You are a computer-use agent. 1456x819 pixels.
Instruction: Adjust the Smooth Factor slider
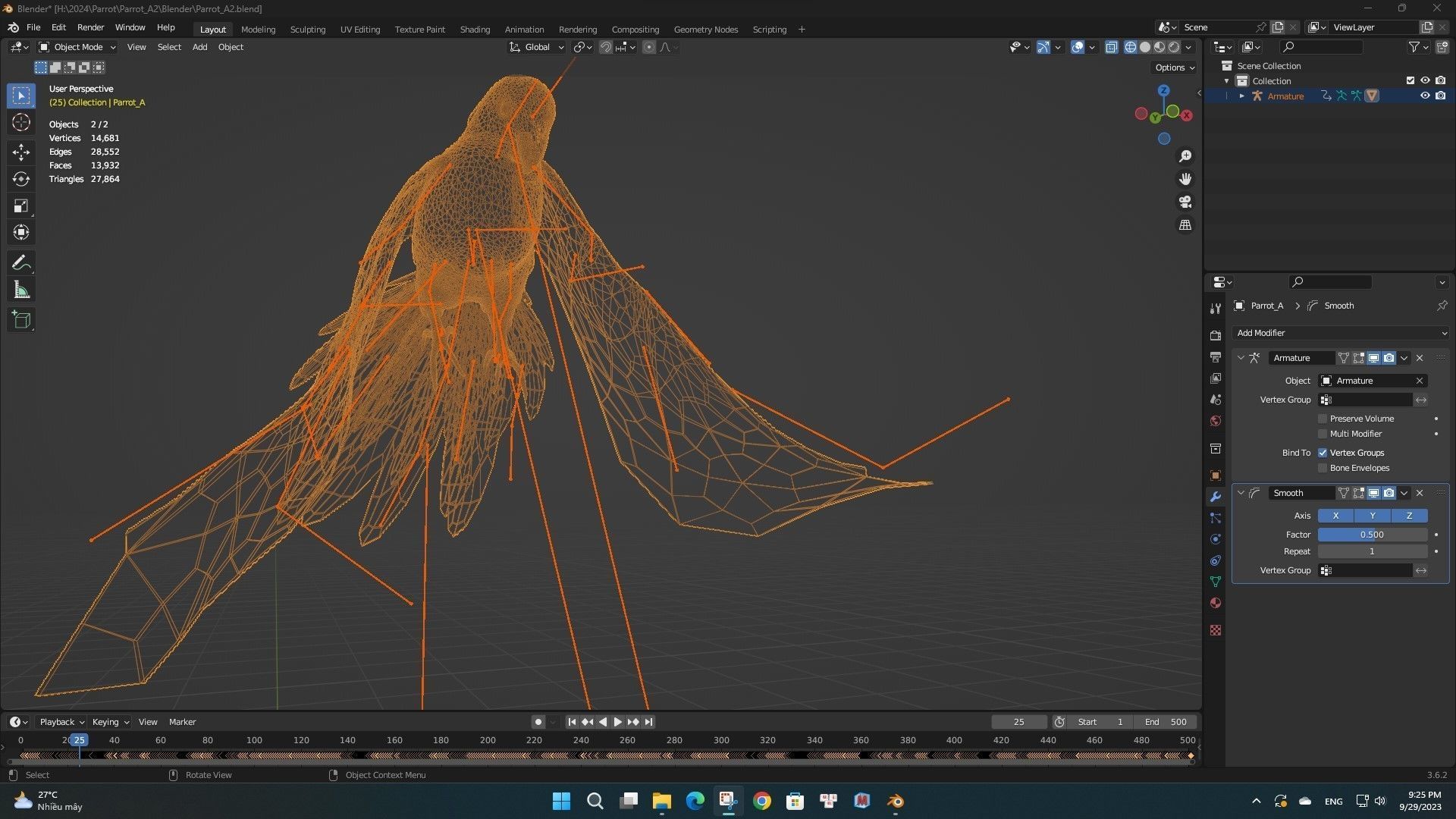[1373, 535]
